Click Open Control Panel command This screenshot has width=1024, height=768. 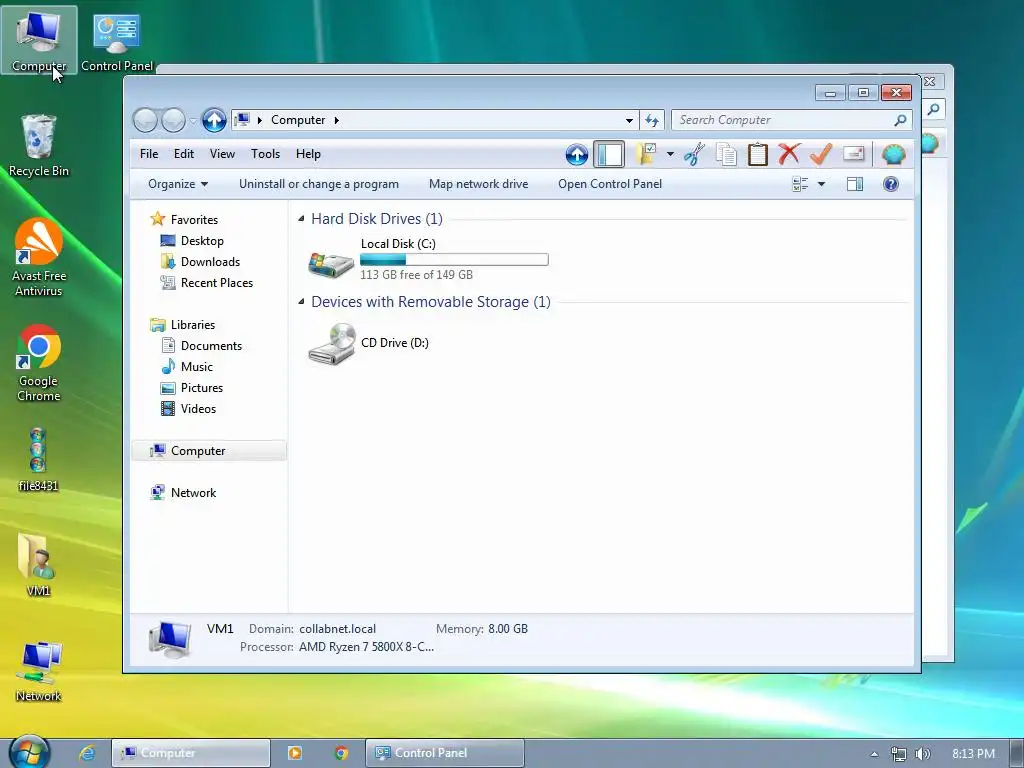pyautogui.click(x=610, y=184)
